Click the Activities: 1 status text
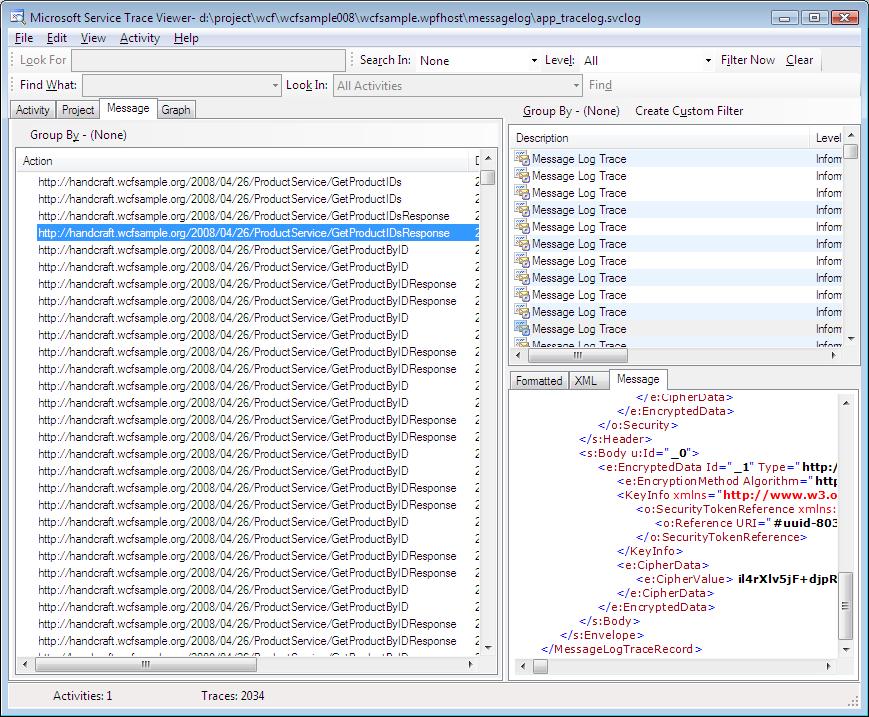The image size is (869, 717). [x=83, y=695]
